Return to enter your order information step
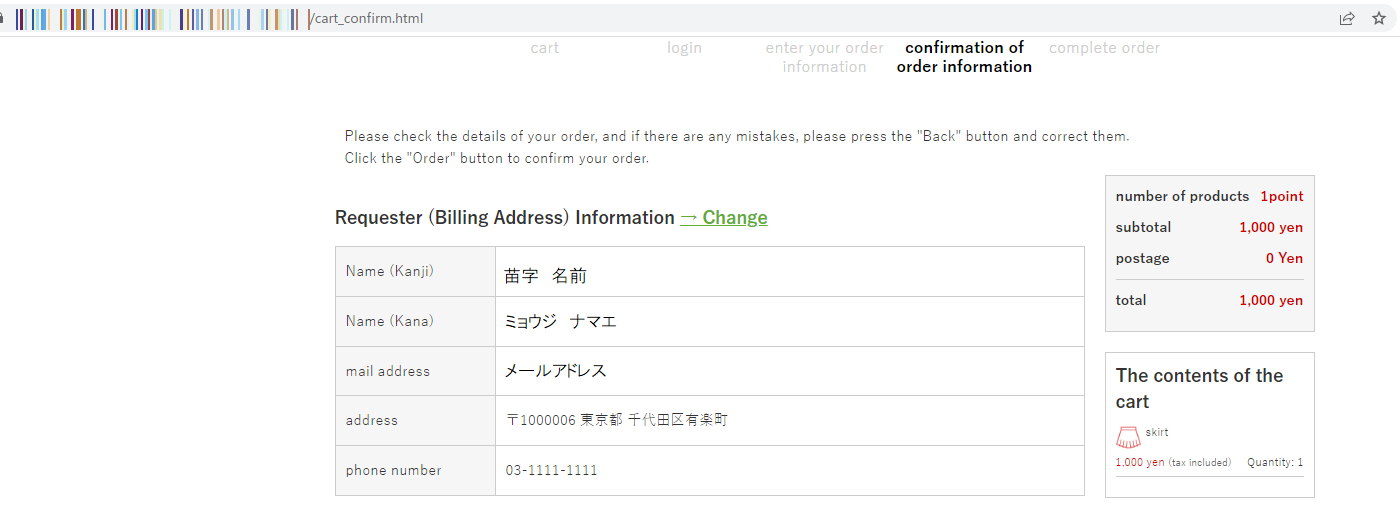1400x516 pixels. (825, 57)
